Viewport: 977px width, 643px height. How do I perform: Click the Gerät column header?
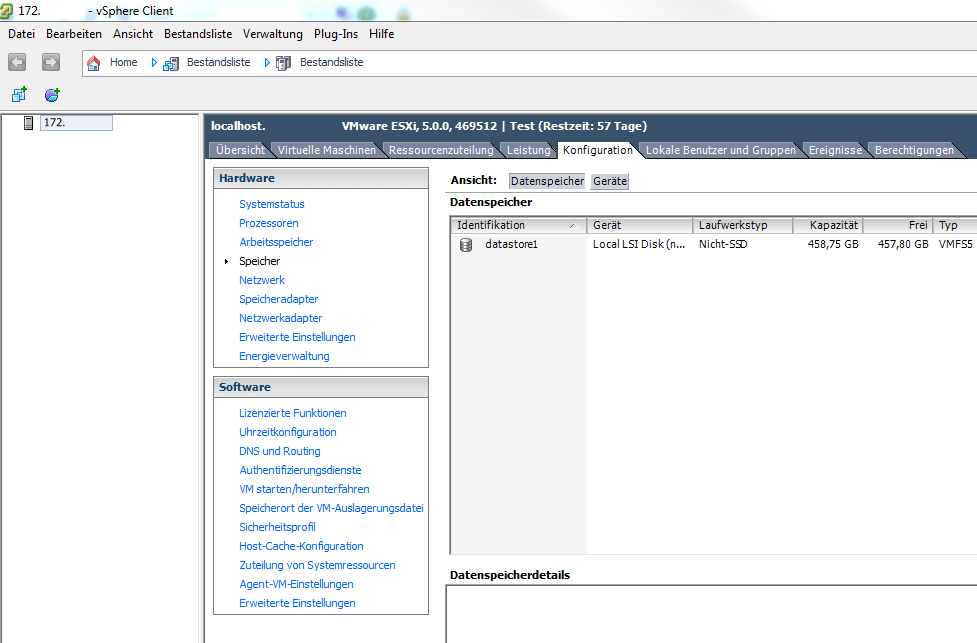pyautogui.click(x=640, y=226)
